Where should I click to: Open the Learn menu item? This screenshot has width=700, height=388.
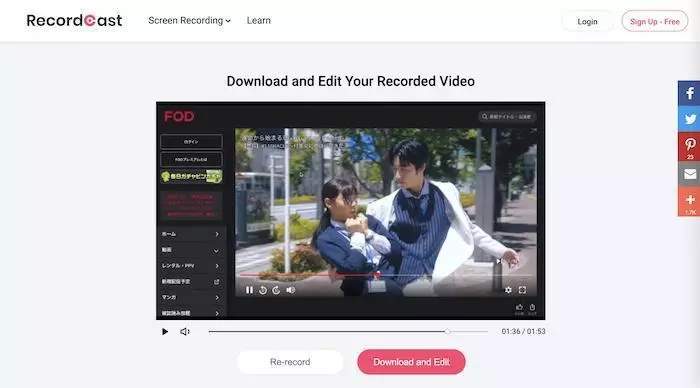[258, 21]
